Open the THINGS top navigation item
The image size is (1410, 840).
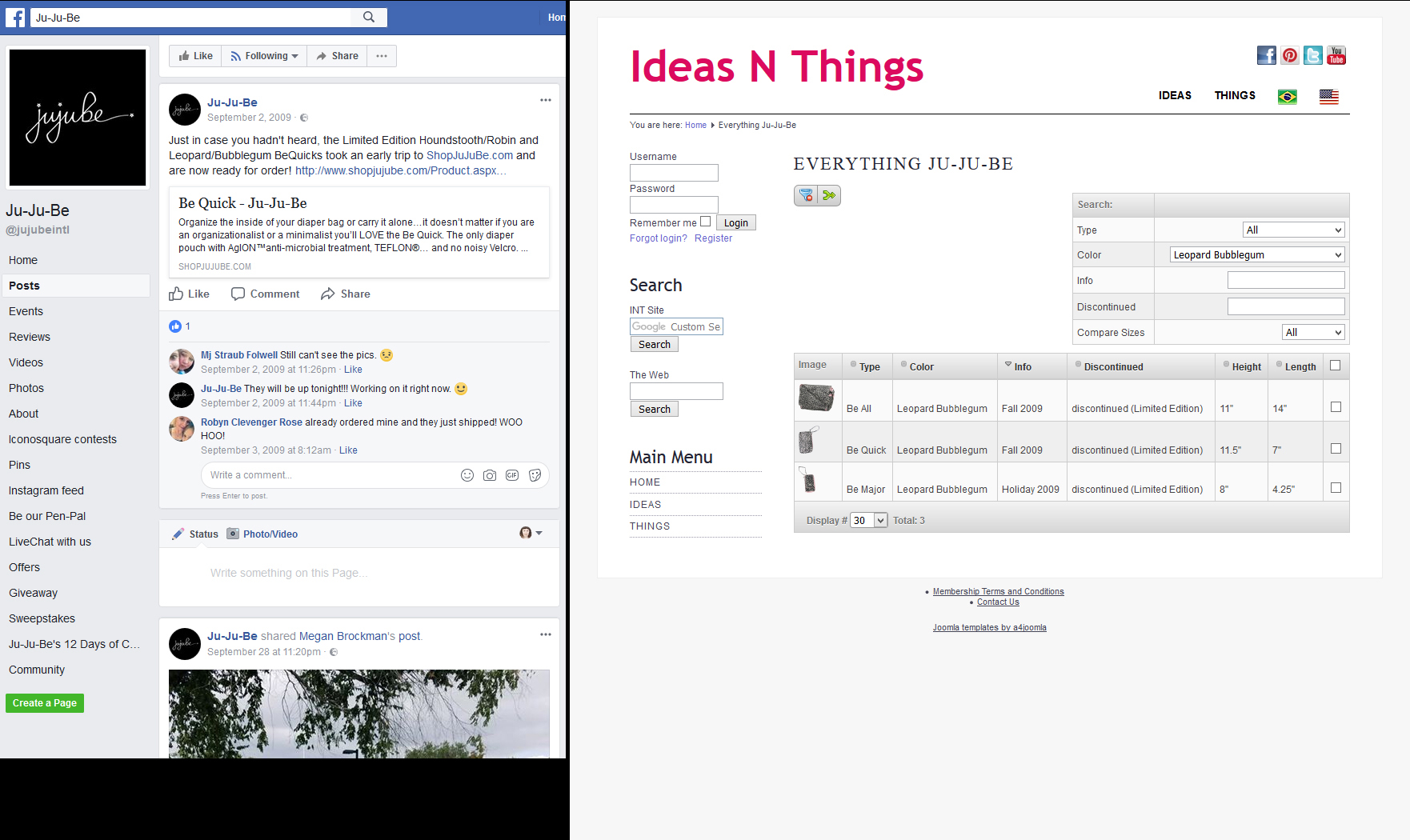tap(1235, 95)
